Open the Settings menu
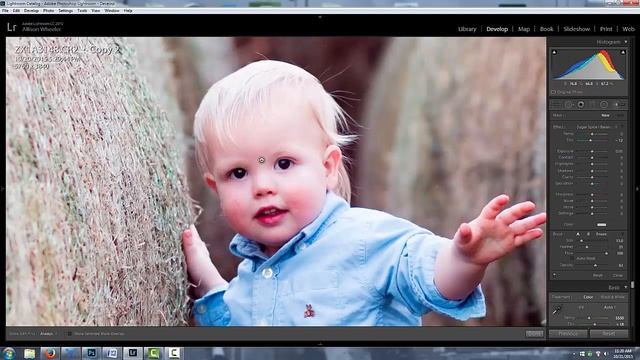Viewport: 640px width, 360px height. point(65,11)
